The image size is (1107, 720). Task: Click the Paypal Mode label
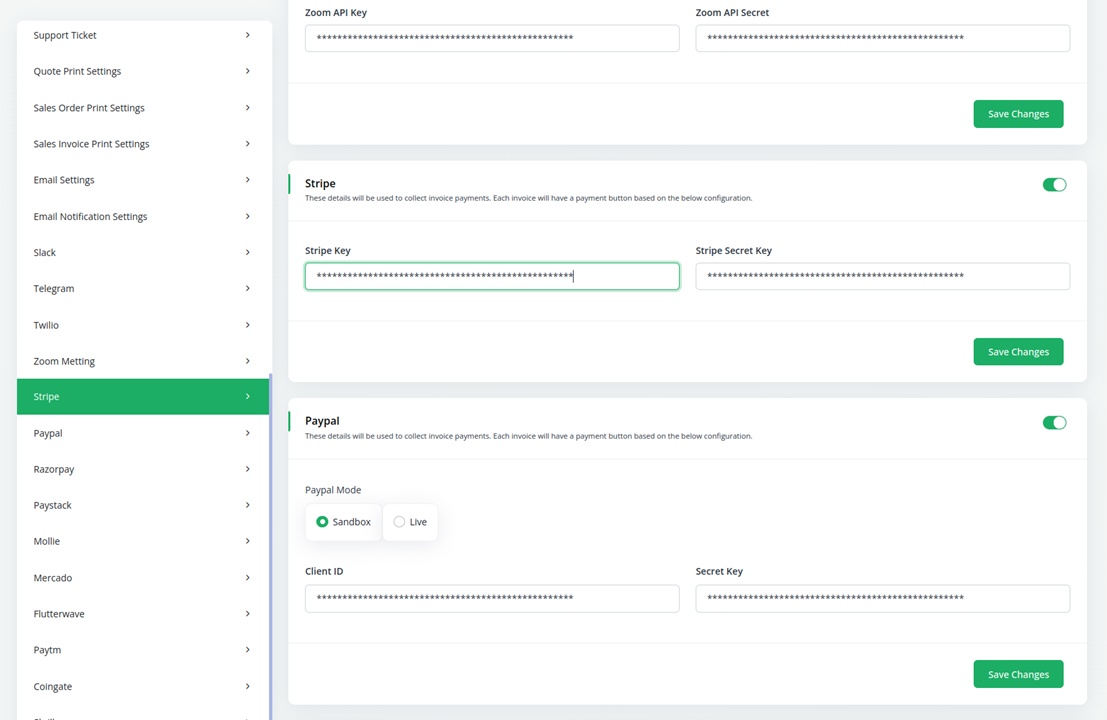coord(333,490)
